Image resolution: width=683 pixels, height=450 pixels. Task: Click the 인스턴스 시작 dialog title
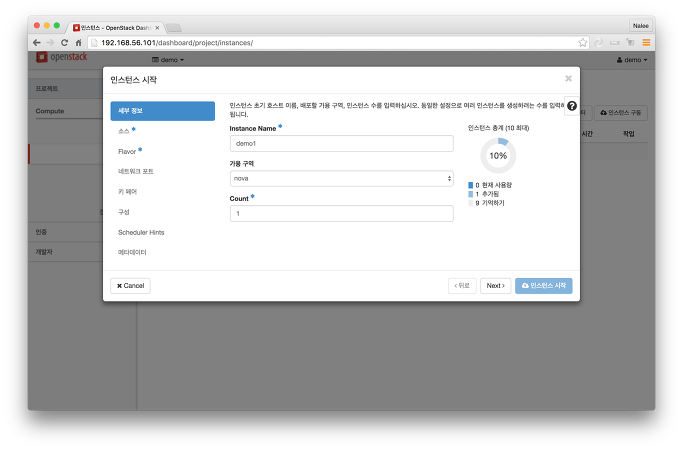point(134,80)
